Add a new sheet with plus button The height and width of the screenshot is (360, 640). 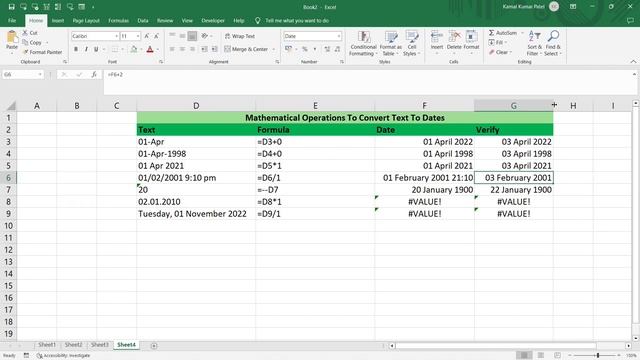point(154,346)
